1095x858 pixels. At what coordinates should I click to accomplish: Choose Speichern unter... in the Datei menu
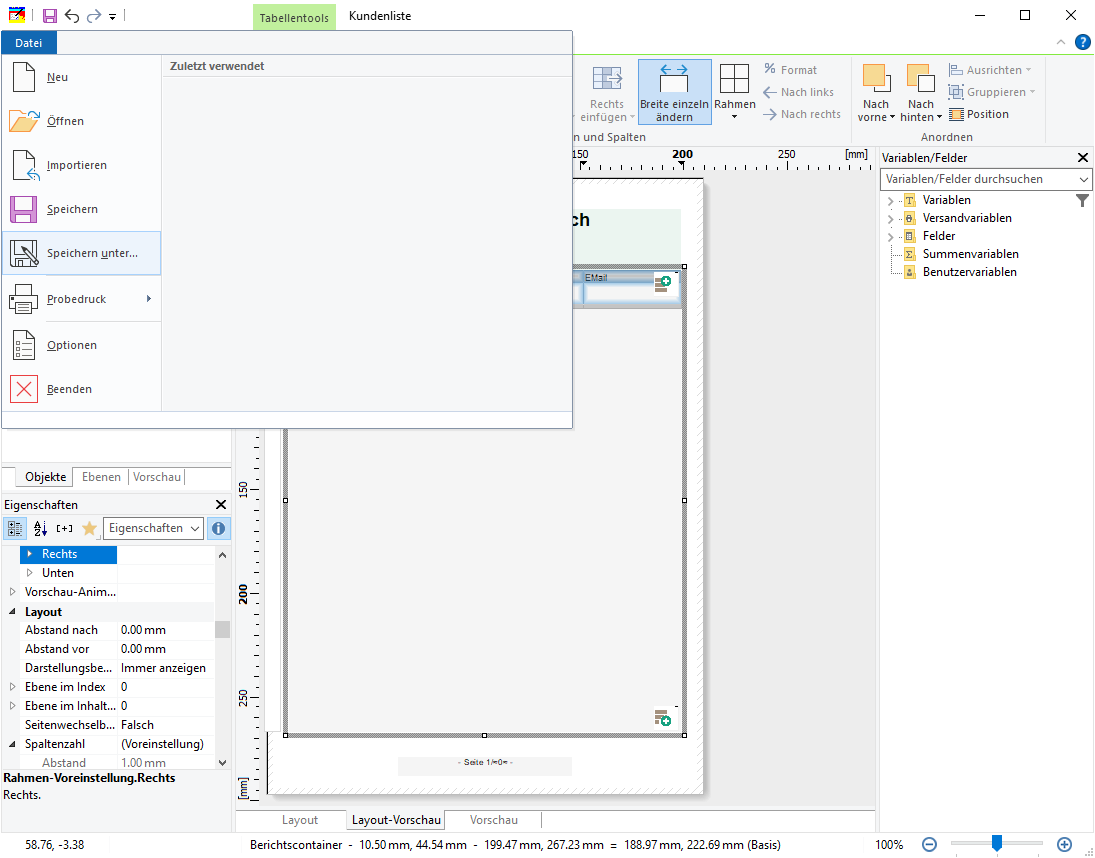tap(82, 253)
